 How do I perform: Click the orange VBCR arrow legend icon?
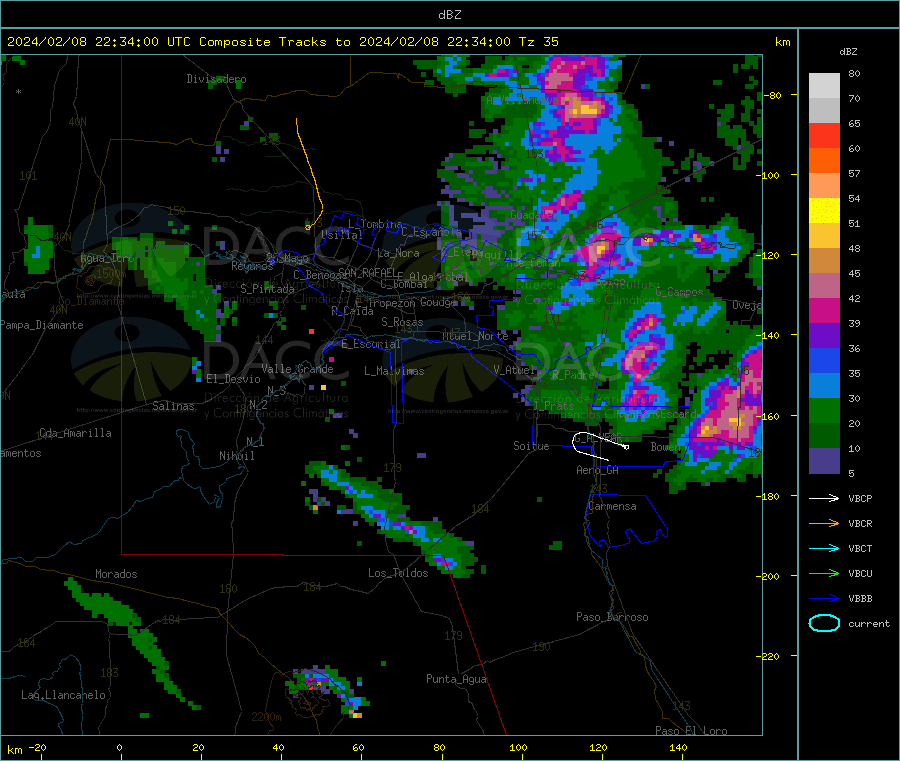(x=824, y=523)
